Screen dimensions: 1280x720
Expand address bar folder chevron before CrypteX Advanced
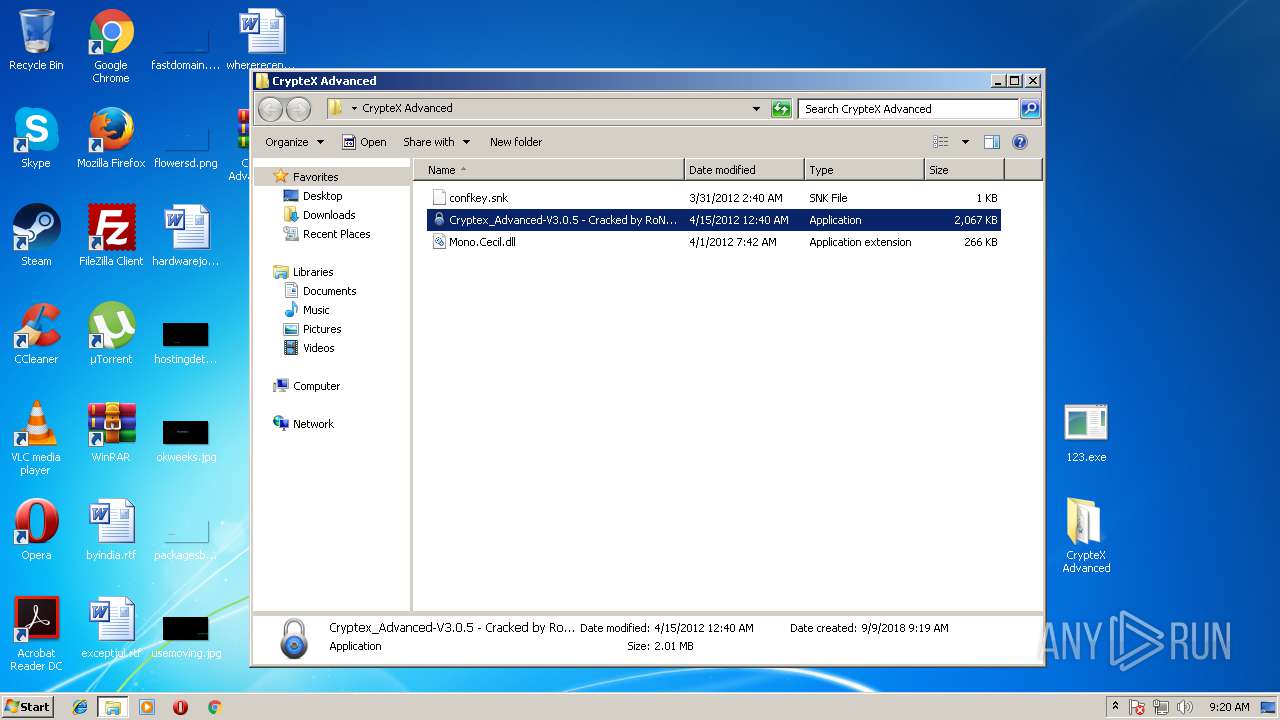[x=354, y=108]
